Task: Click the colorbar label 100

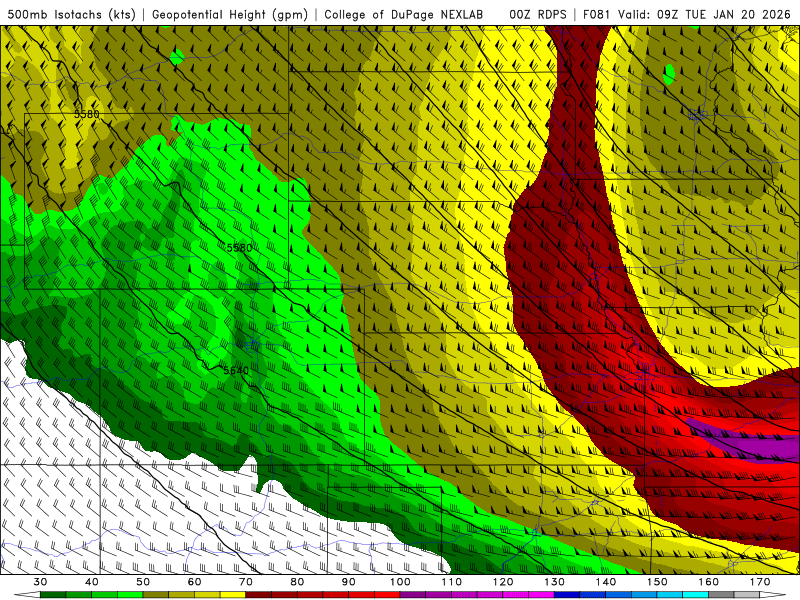Action: [x=400, y=582]
